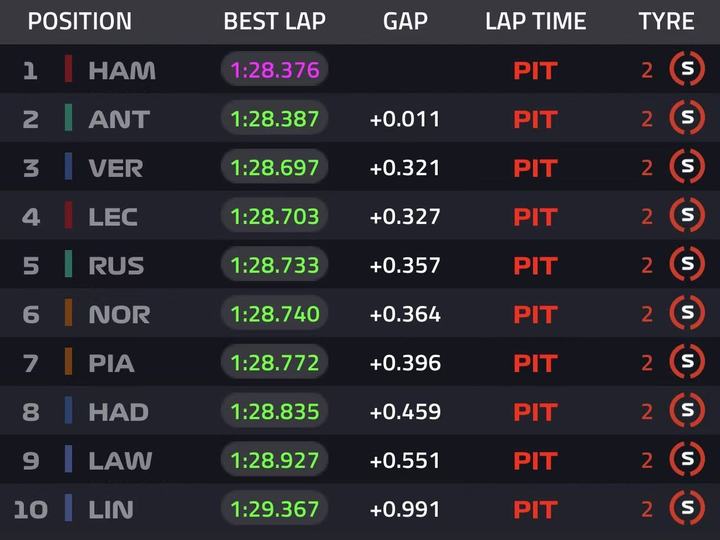Click the purple 1:28.376 best lap pill
The image size is (720, 540).
[275, 69]
